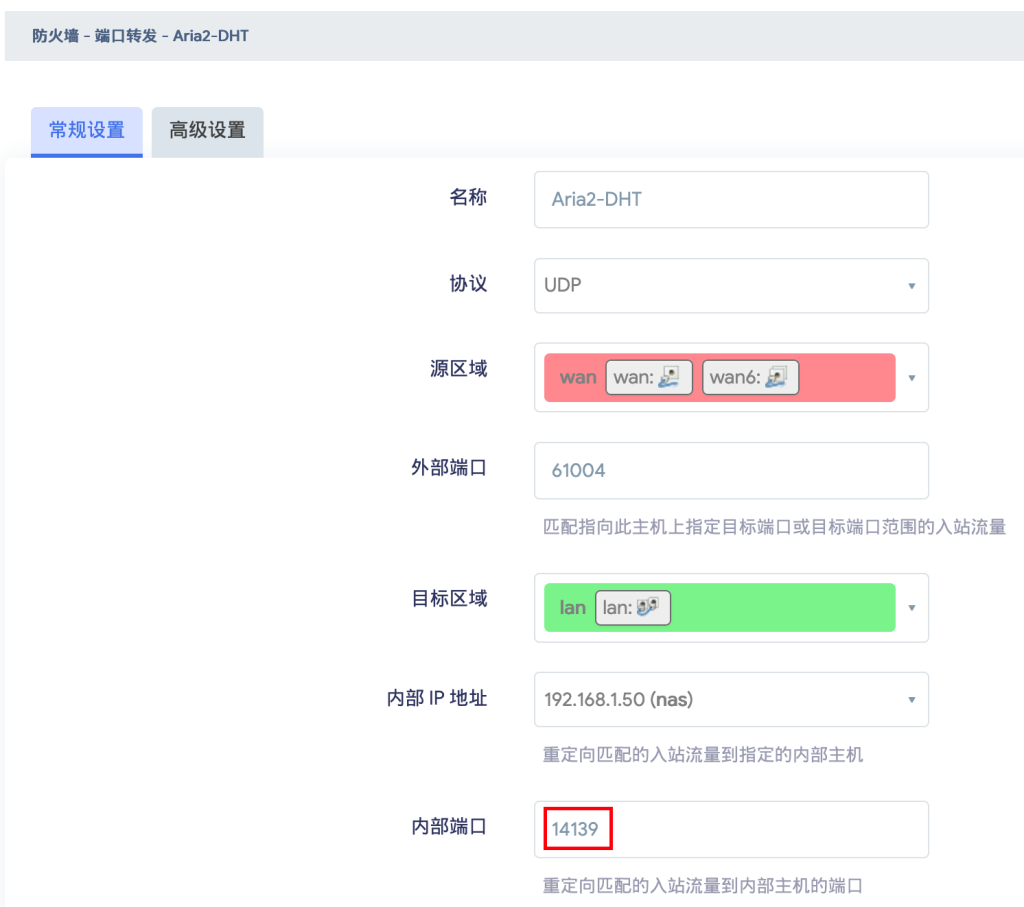Click the 内部端口 field label

449,827
